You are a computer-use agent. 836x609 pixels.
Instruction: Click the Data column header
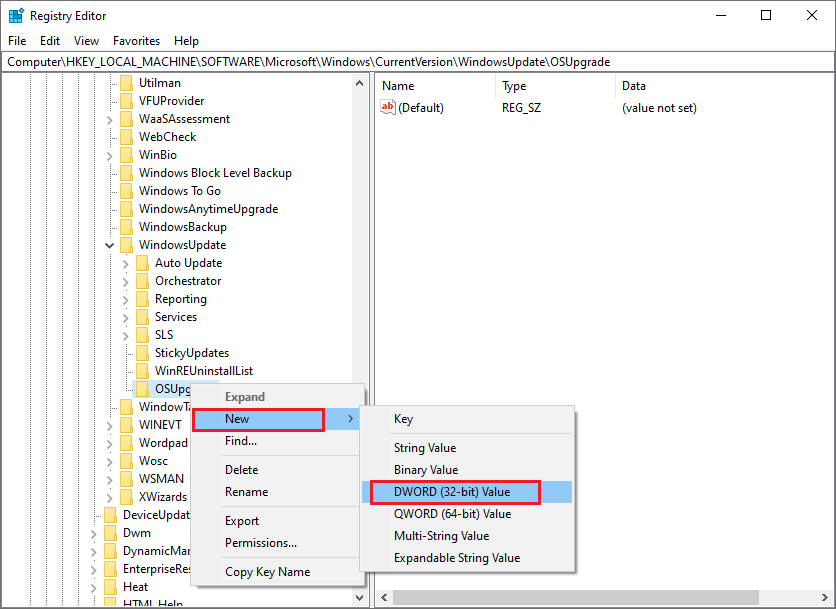[725, 86]
